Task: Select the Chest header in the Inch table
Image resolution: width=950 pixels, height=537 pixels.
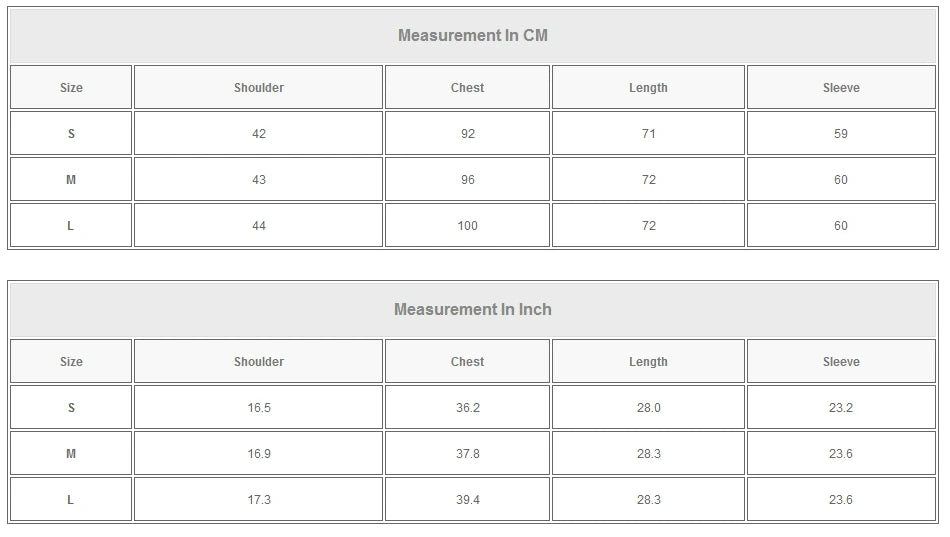Action: click(467, 362)
